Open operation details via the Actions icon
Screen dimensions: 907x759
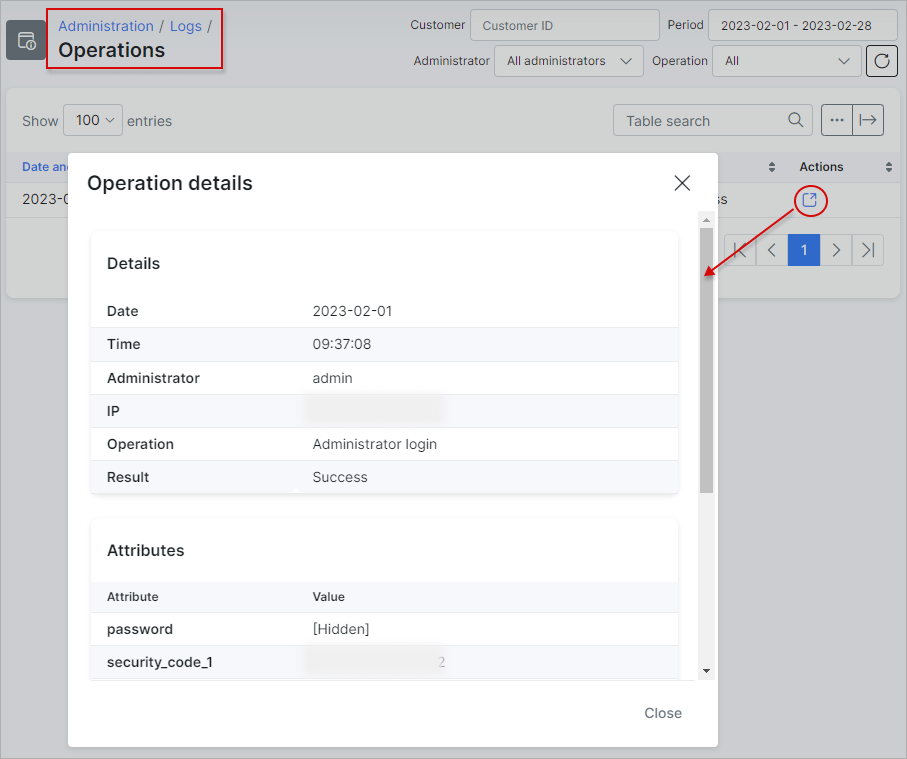(x=809, y=200)
